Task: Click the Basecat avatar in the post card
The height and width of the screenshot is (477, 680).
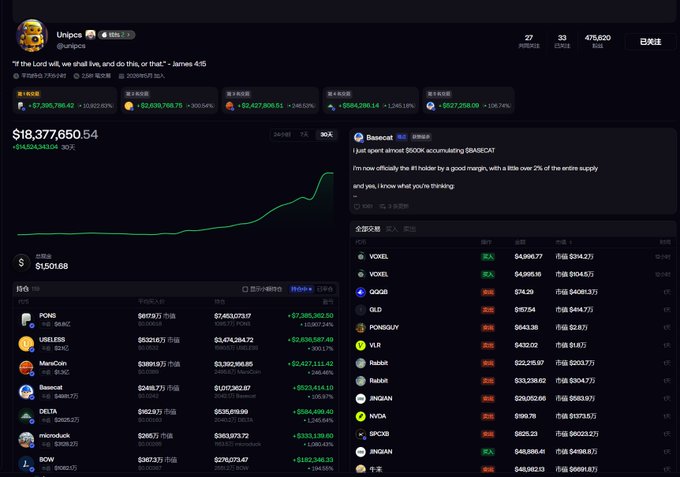Action: 359,137
